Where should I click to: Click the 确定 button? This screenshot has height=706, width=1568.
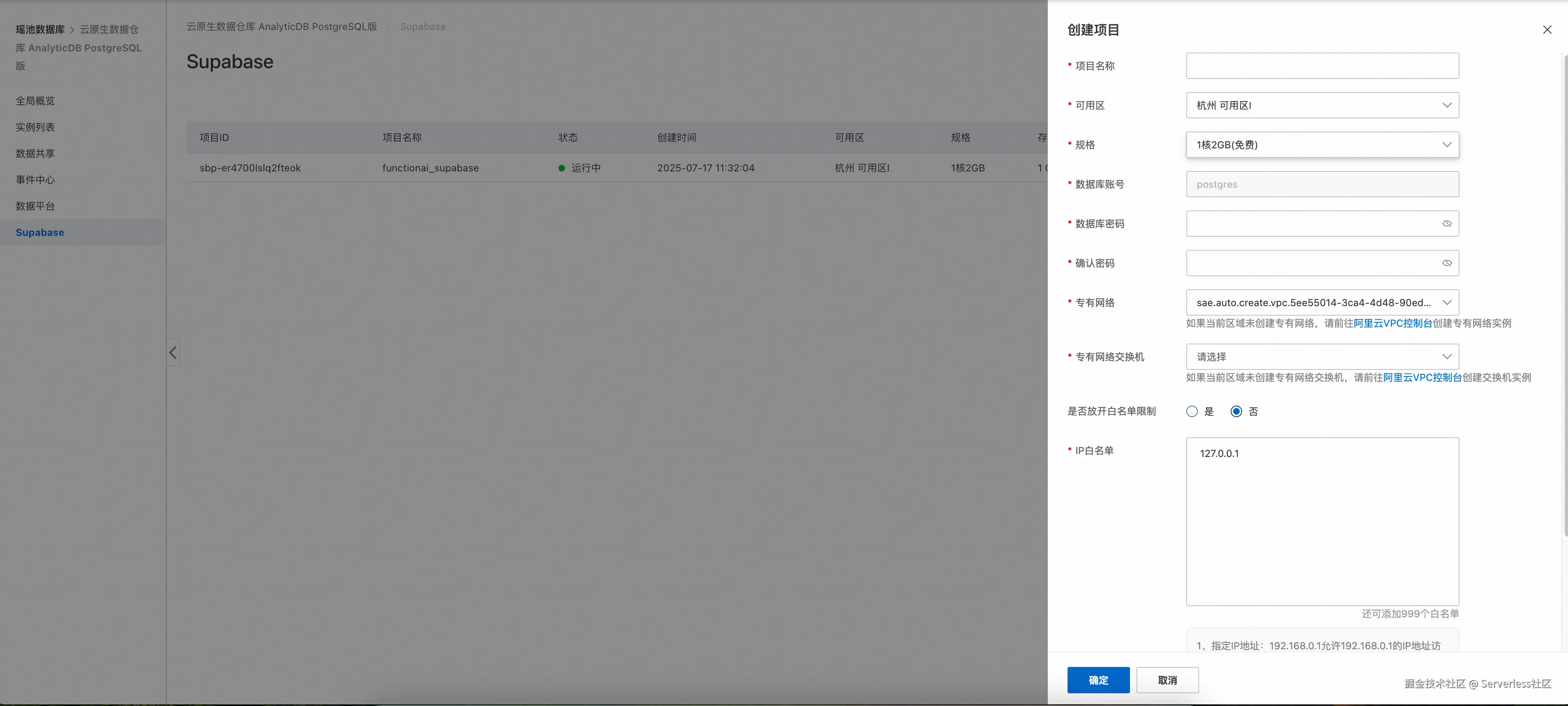[x=1098, y=680]
